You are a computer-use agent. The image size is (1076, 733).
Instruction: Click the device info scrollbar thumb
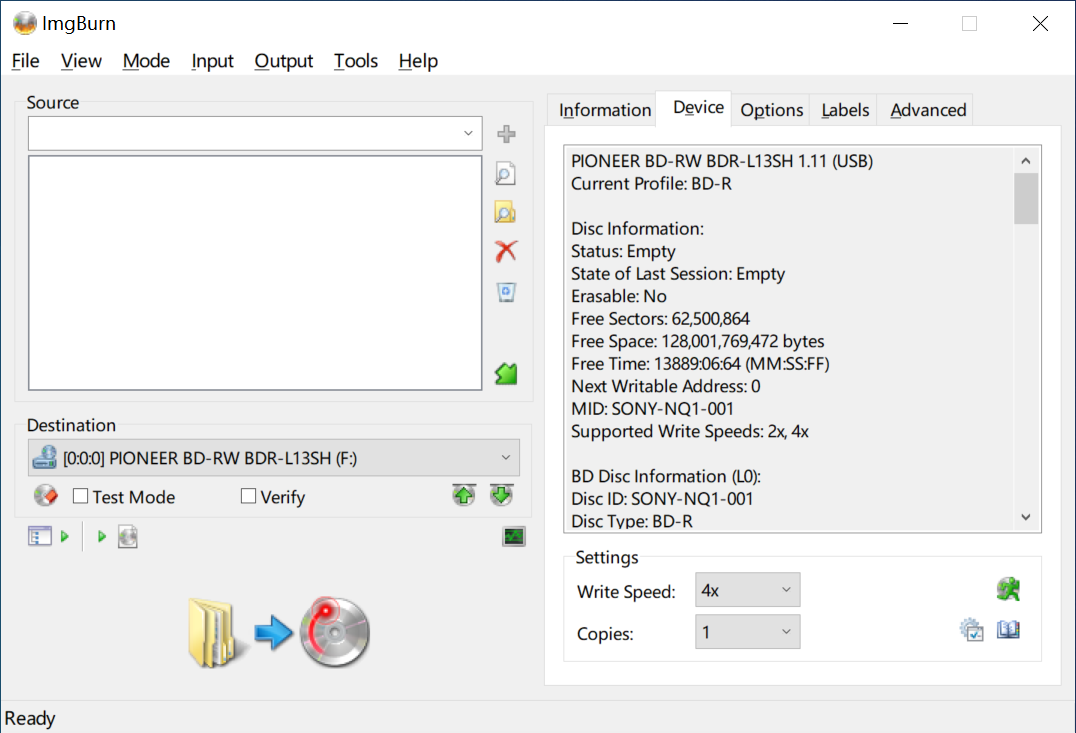1026,198
